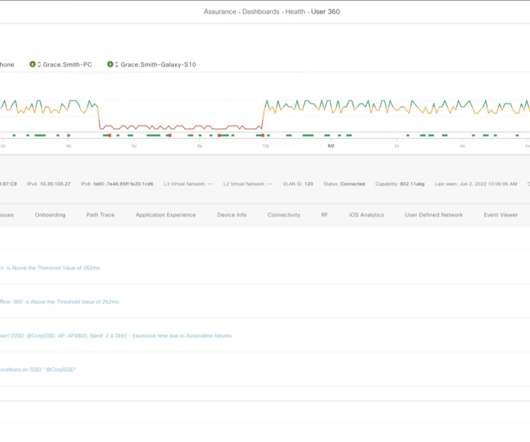Image resolution: width=530 pixels, height=442 pixels.
Task: Open Grace.Smith-PC device label
Action: coord(68,65)
